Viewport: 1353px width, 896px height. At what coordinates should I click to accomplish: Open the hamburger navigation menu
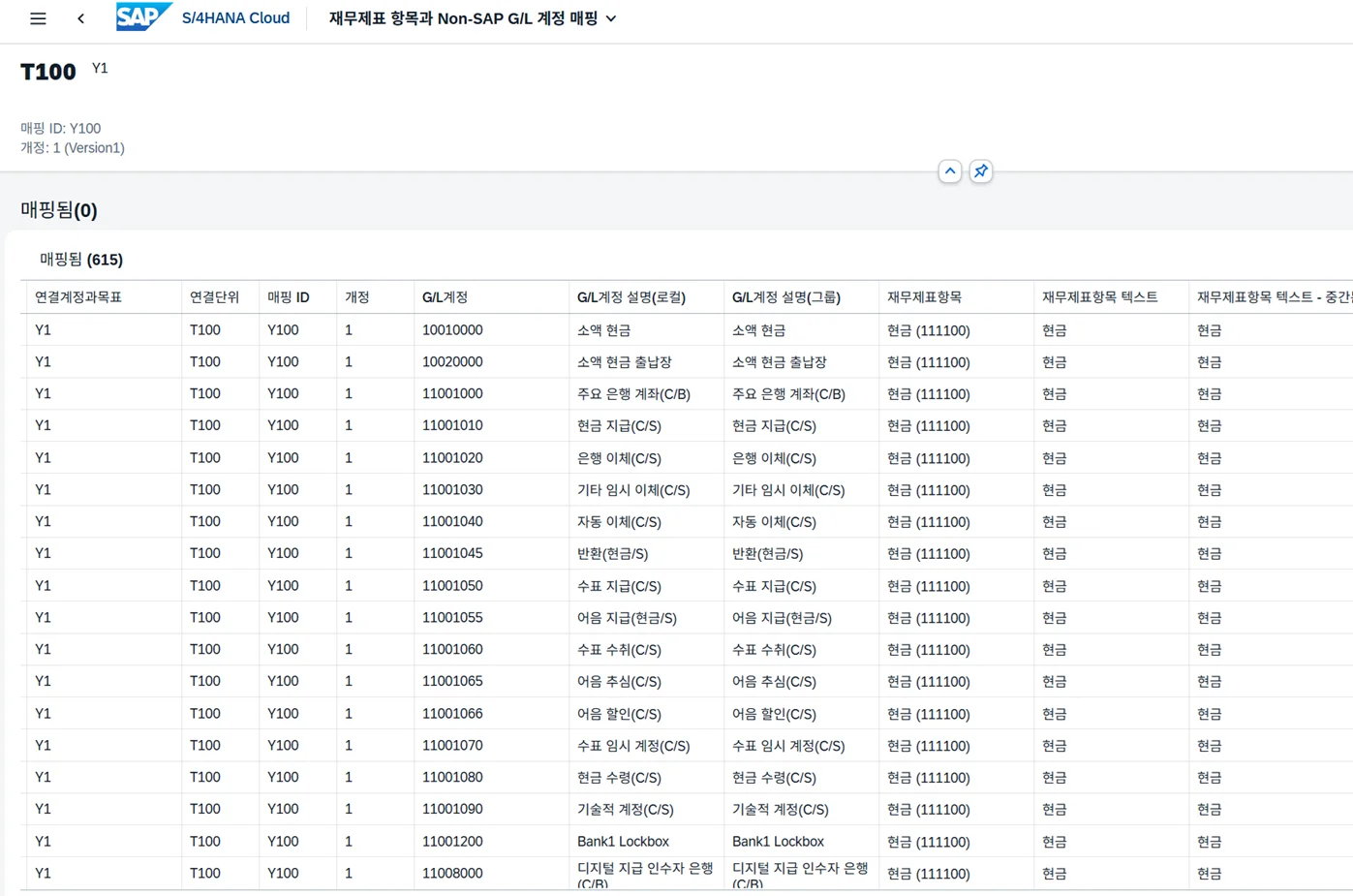point(38,18)
